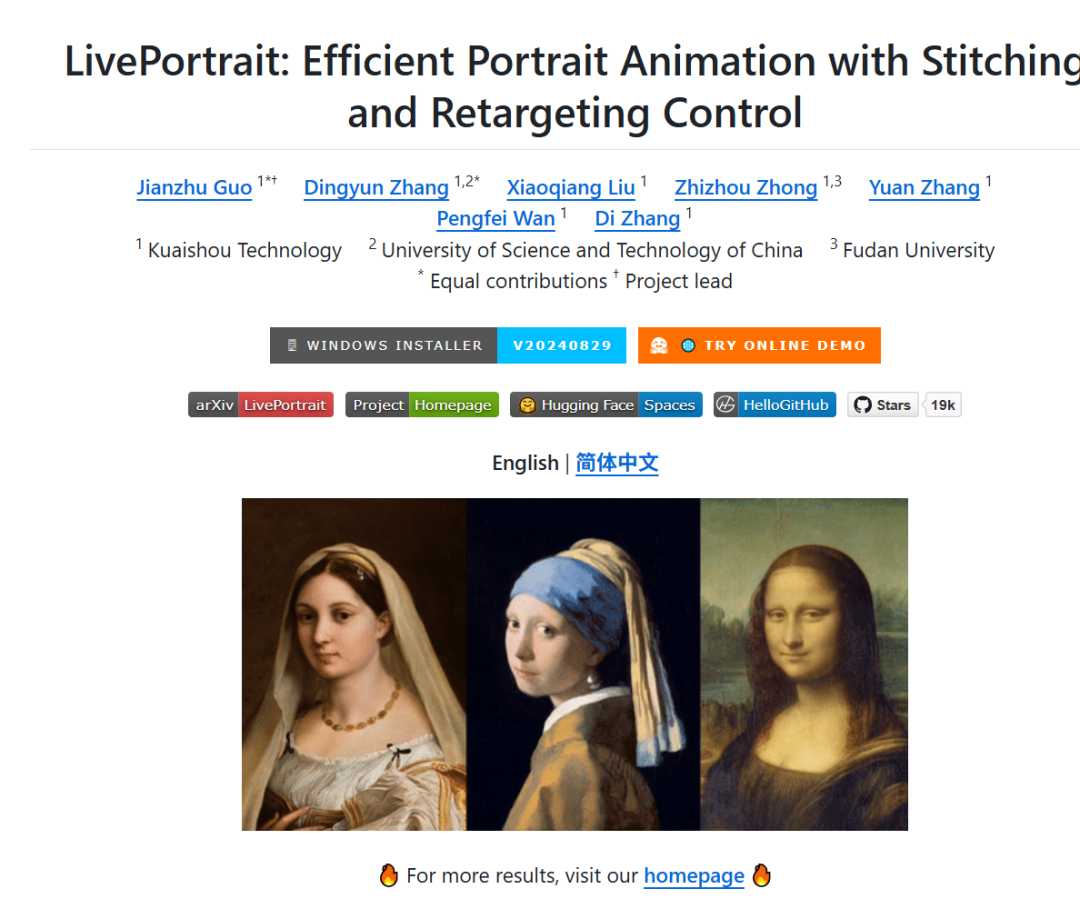Open Dingyun Zhang author link

tap(376, 187)
